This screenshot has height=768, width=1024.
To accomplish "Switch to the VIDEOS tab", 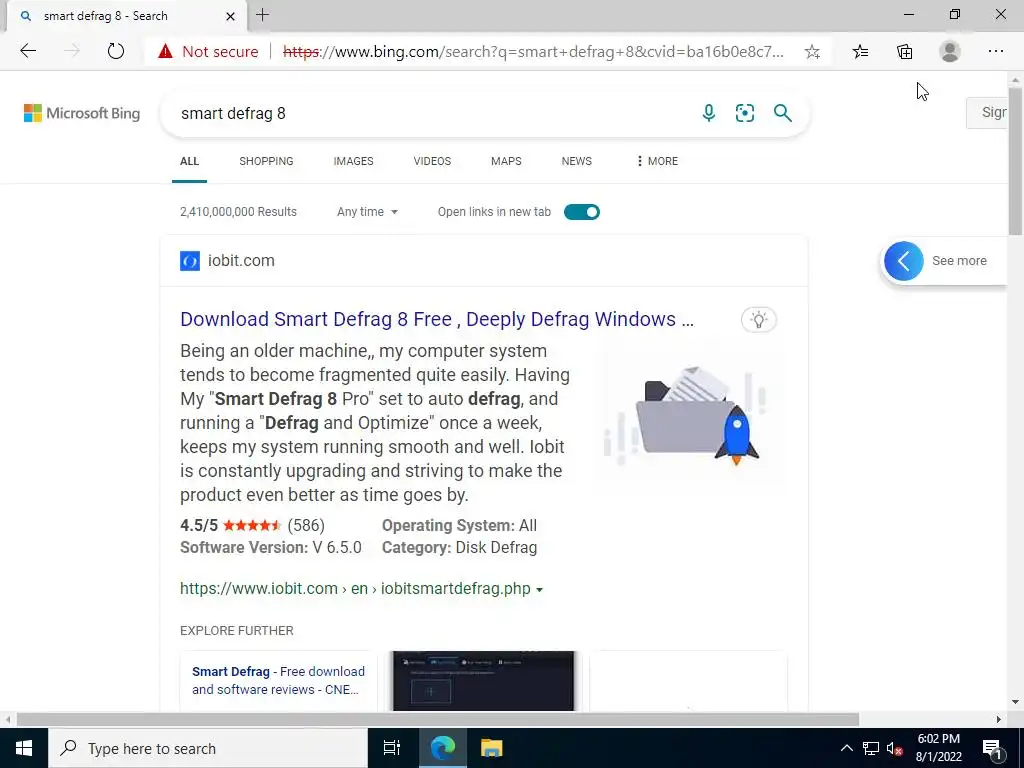I will pyautogui.click(x=432, y=161).
